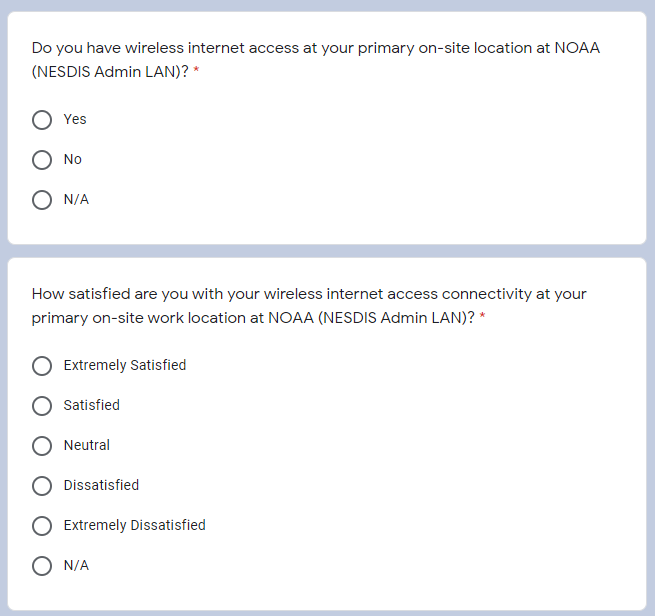This screenshot has height=616, width=655.
Task: Mark the 'Dissatisfied' radio button
Action: coord(42,486)
